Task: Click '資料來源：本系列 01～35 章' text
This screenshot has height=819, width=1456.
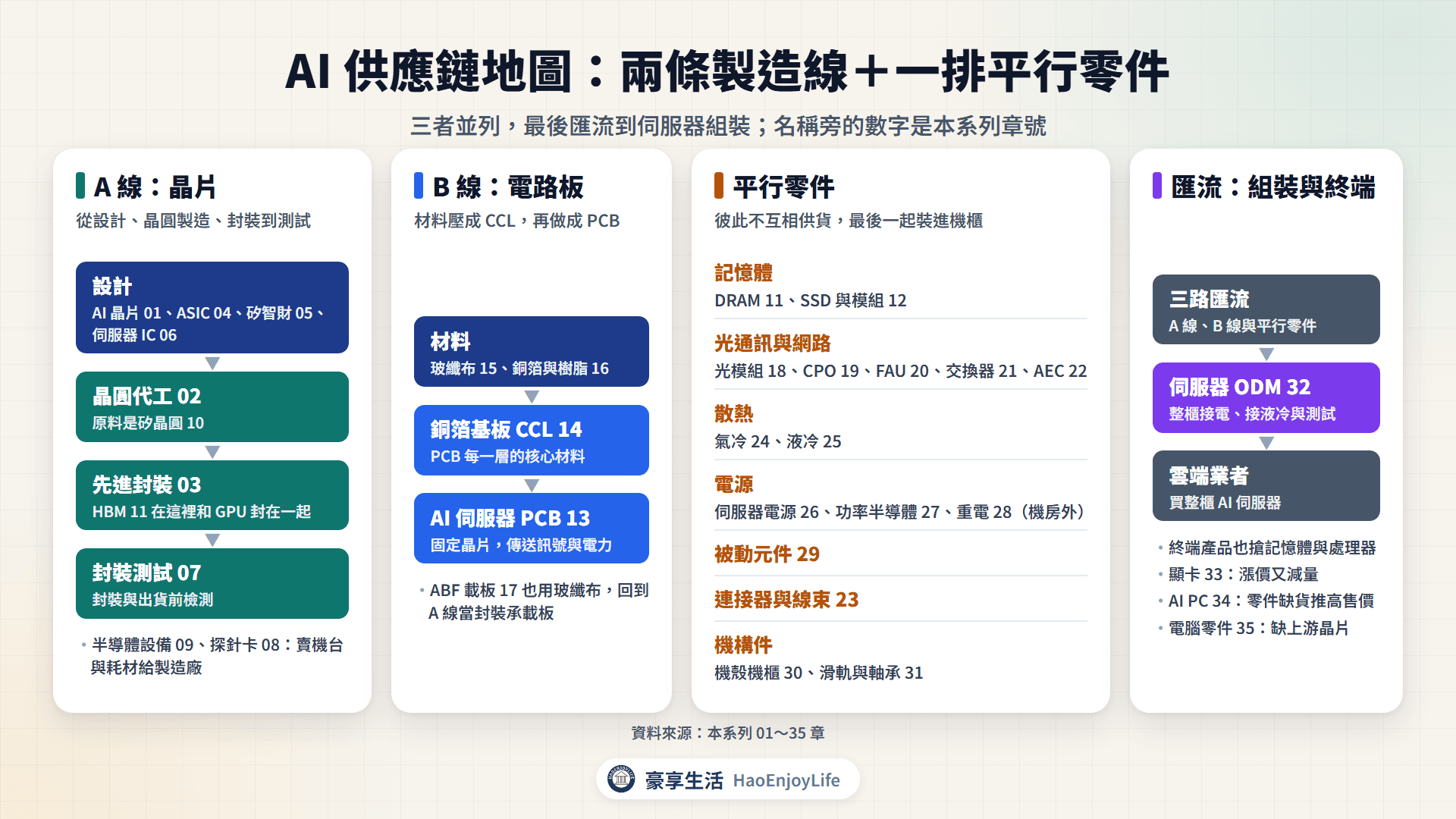Action: click(728, 733)
